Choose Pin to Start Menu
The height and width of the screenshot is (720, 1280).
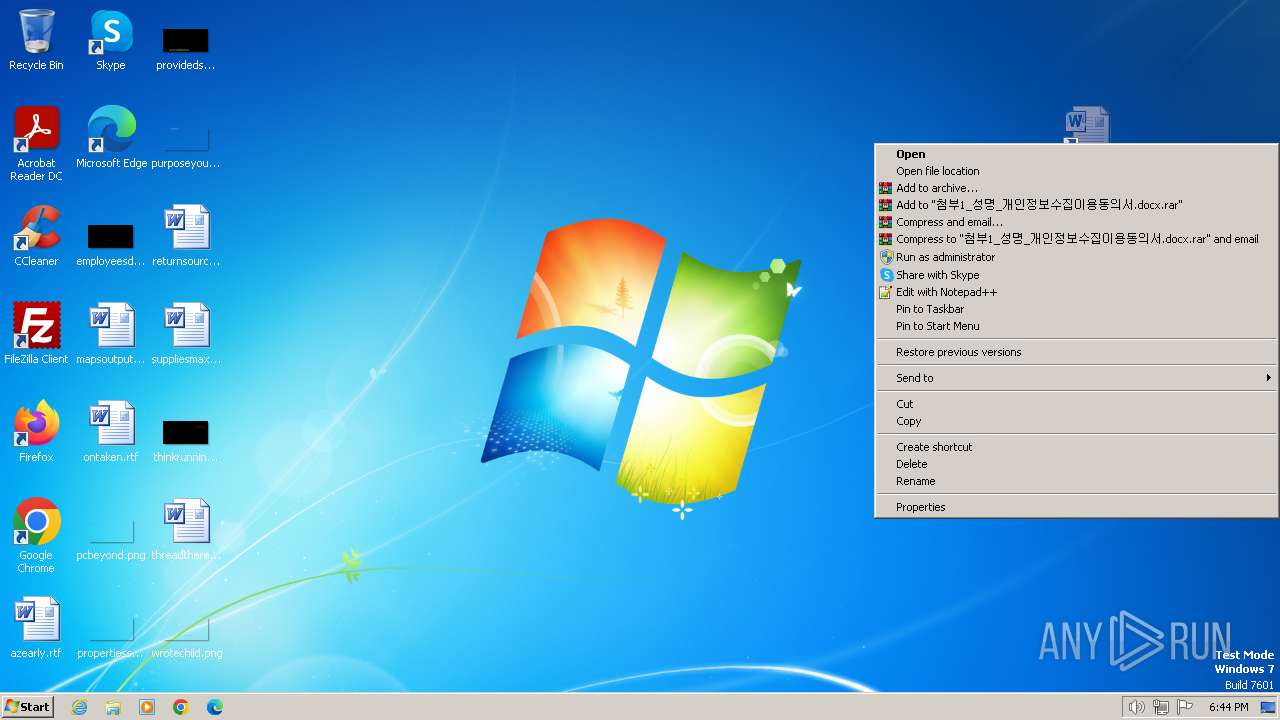[1076, 326]
